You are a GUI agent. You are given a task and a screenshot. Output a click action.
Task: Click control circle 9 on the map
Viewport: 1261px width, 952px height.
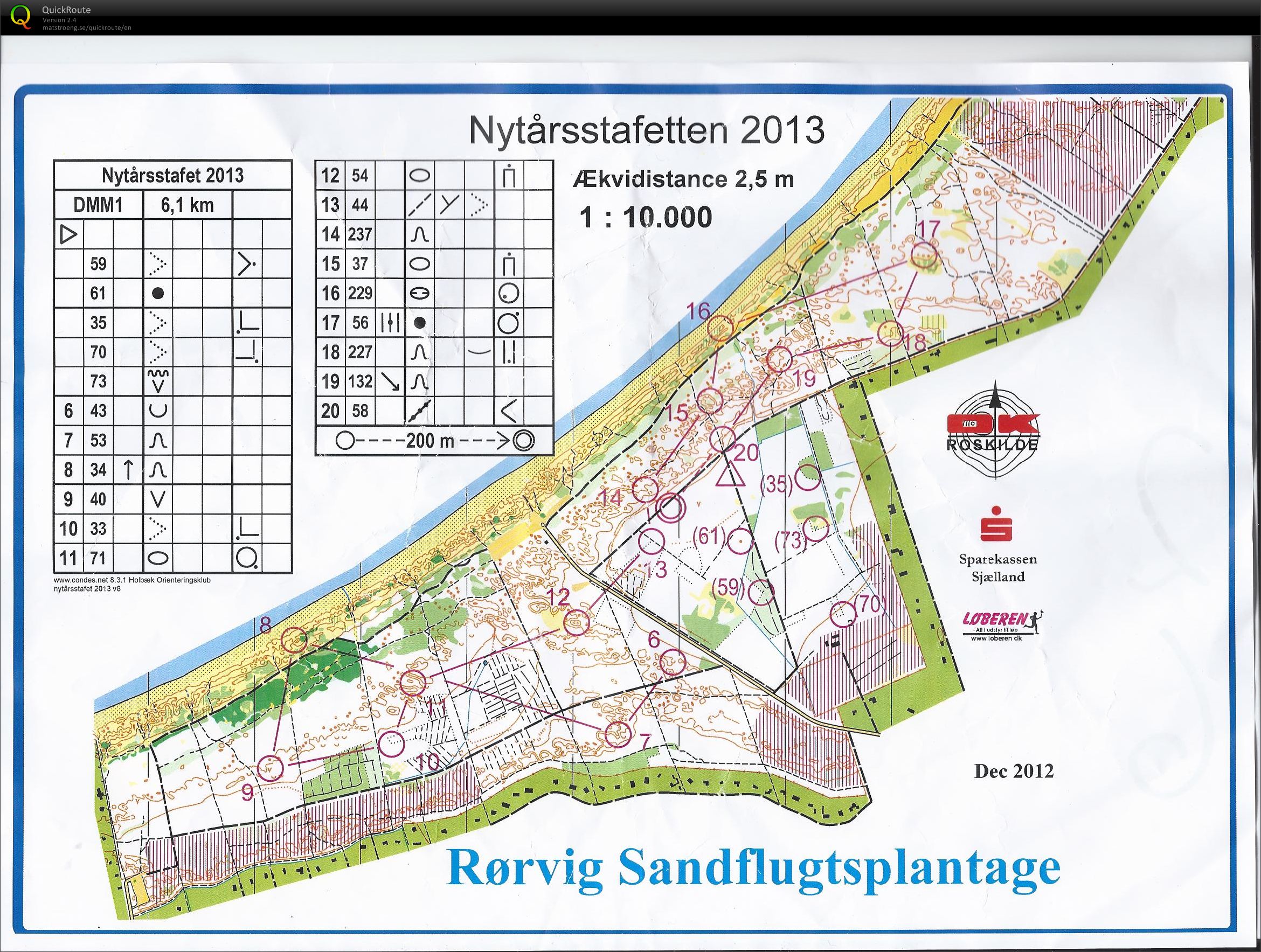tap(271, 767)
